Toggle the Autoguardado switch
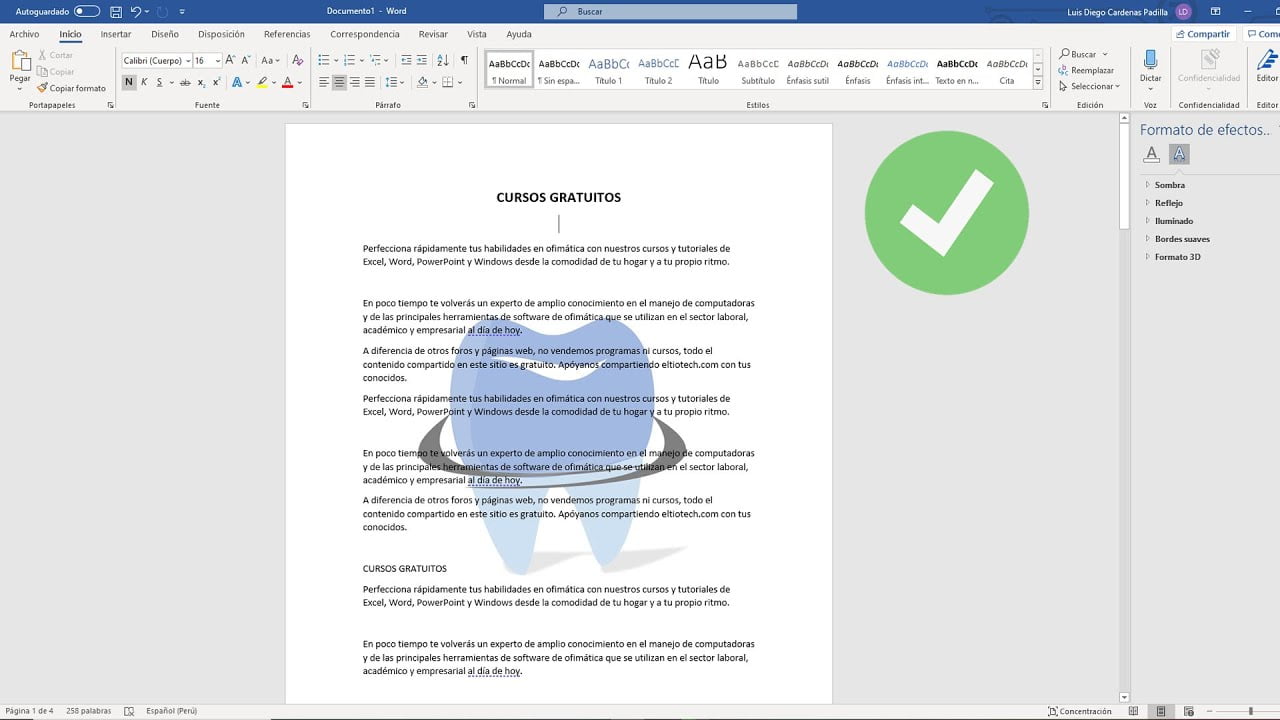The width and height of the screenshot is (1280, 720). (87, 11)
